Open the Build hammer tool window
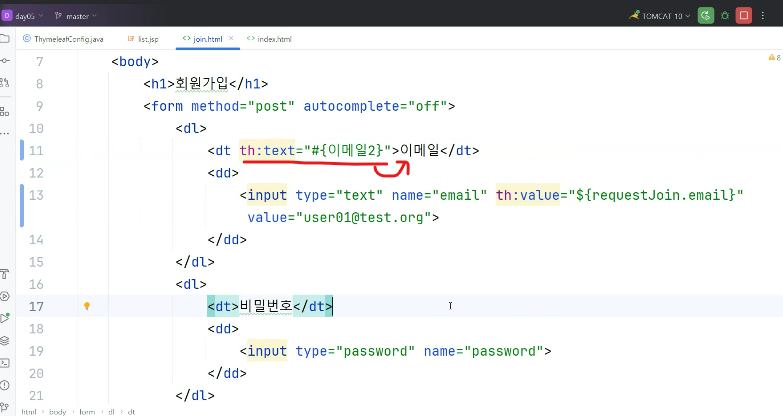Image resolution: width=783 pixels, height=416 pixels. coord(4,274)
